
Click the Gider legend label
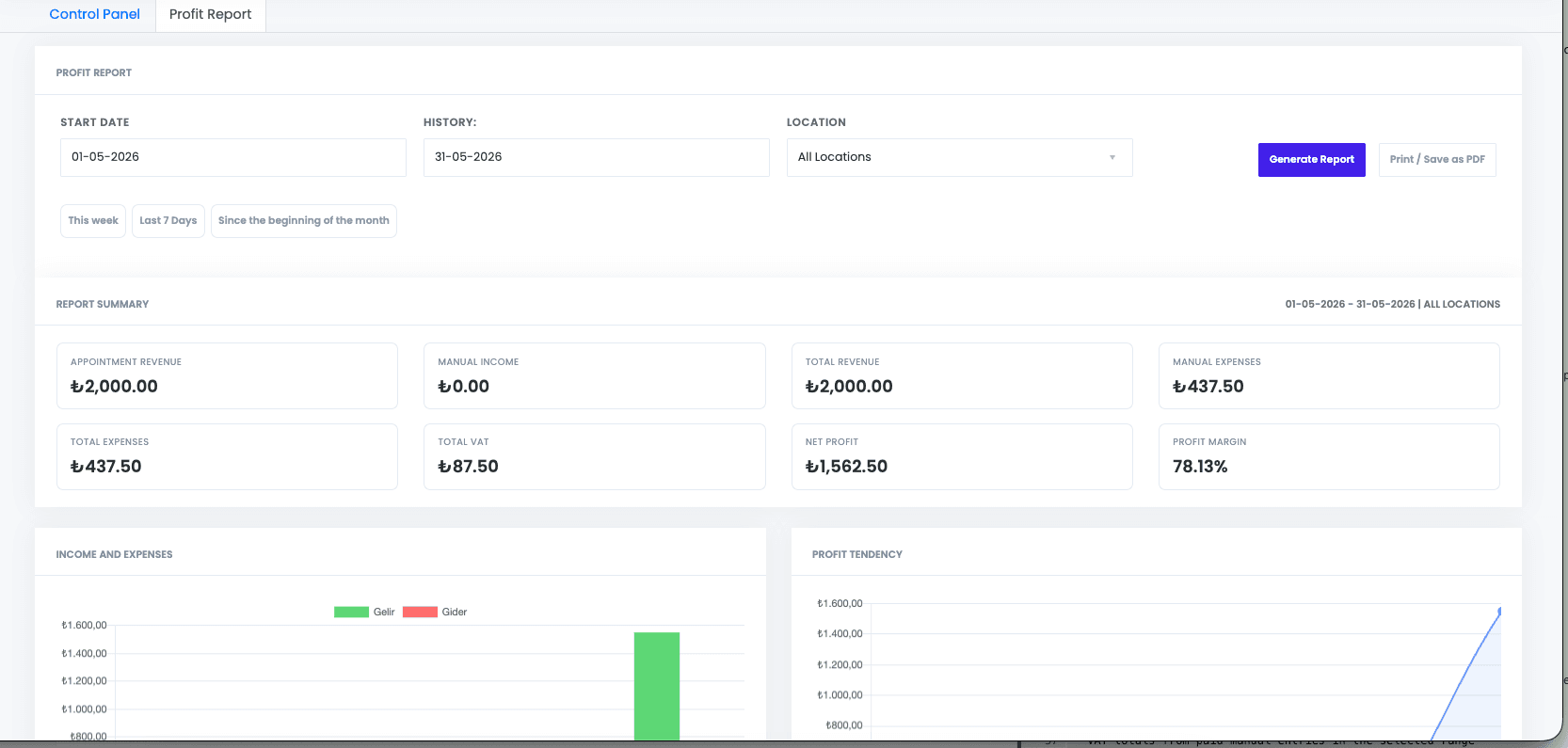click(455, 612)
